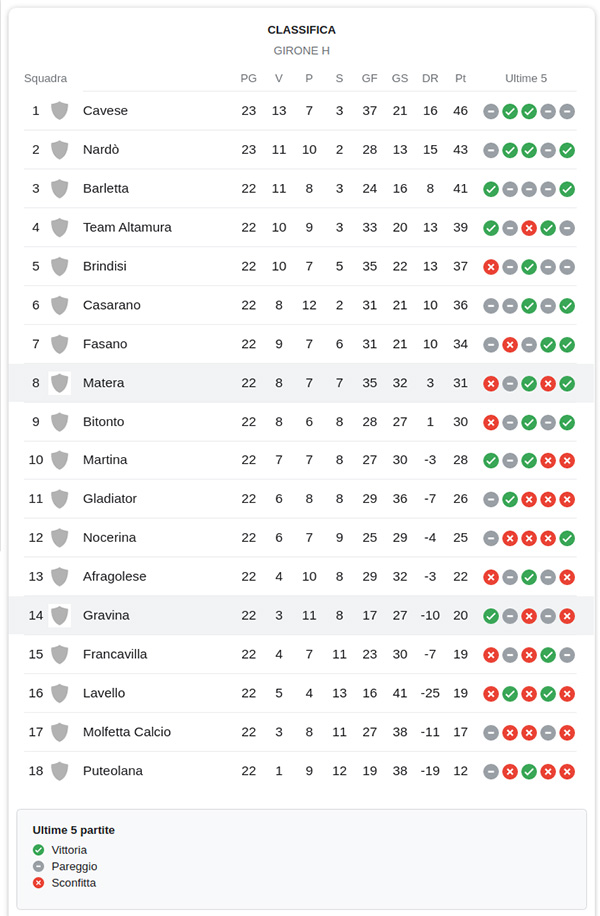Click Barletta's first green win icon

tap(491, 189)
